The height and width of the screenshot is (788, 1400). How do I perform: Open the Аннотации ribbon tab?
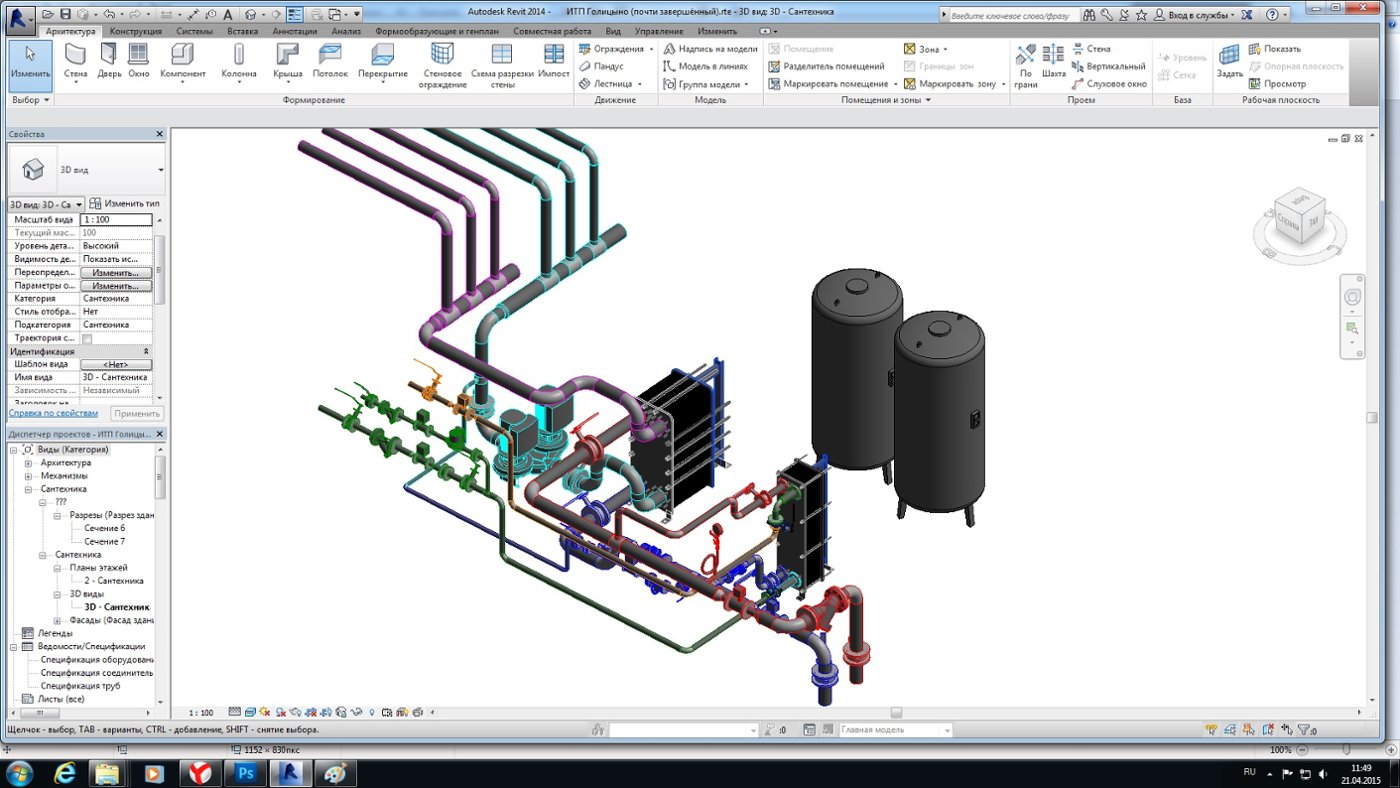pos(295,31)
